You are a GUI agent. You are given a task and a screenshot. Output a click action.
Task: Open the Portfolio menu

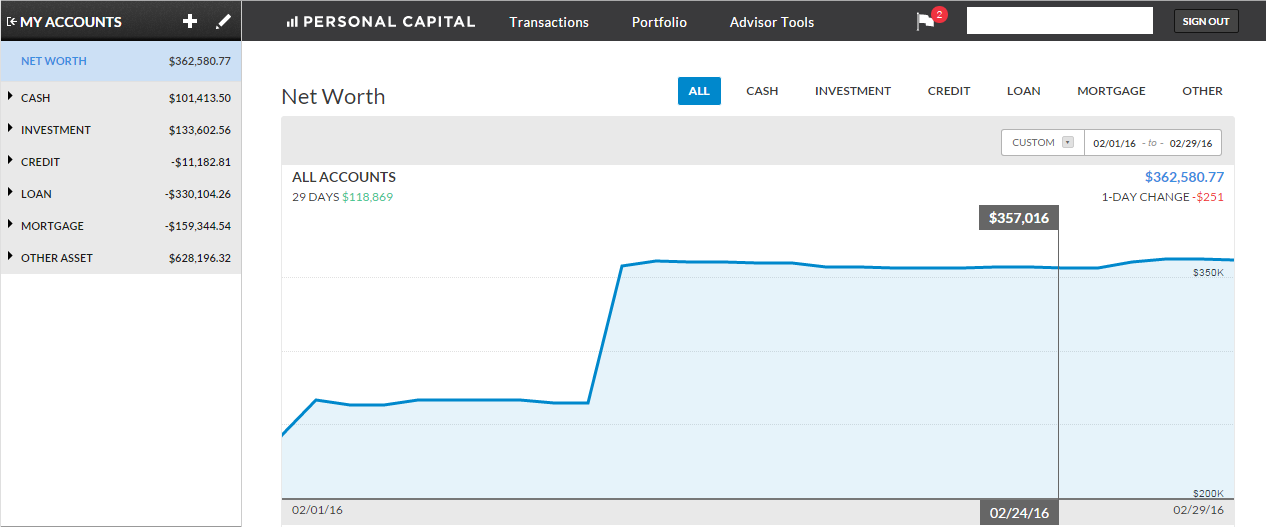[659, 22]
